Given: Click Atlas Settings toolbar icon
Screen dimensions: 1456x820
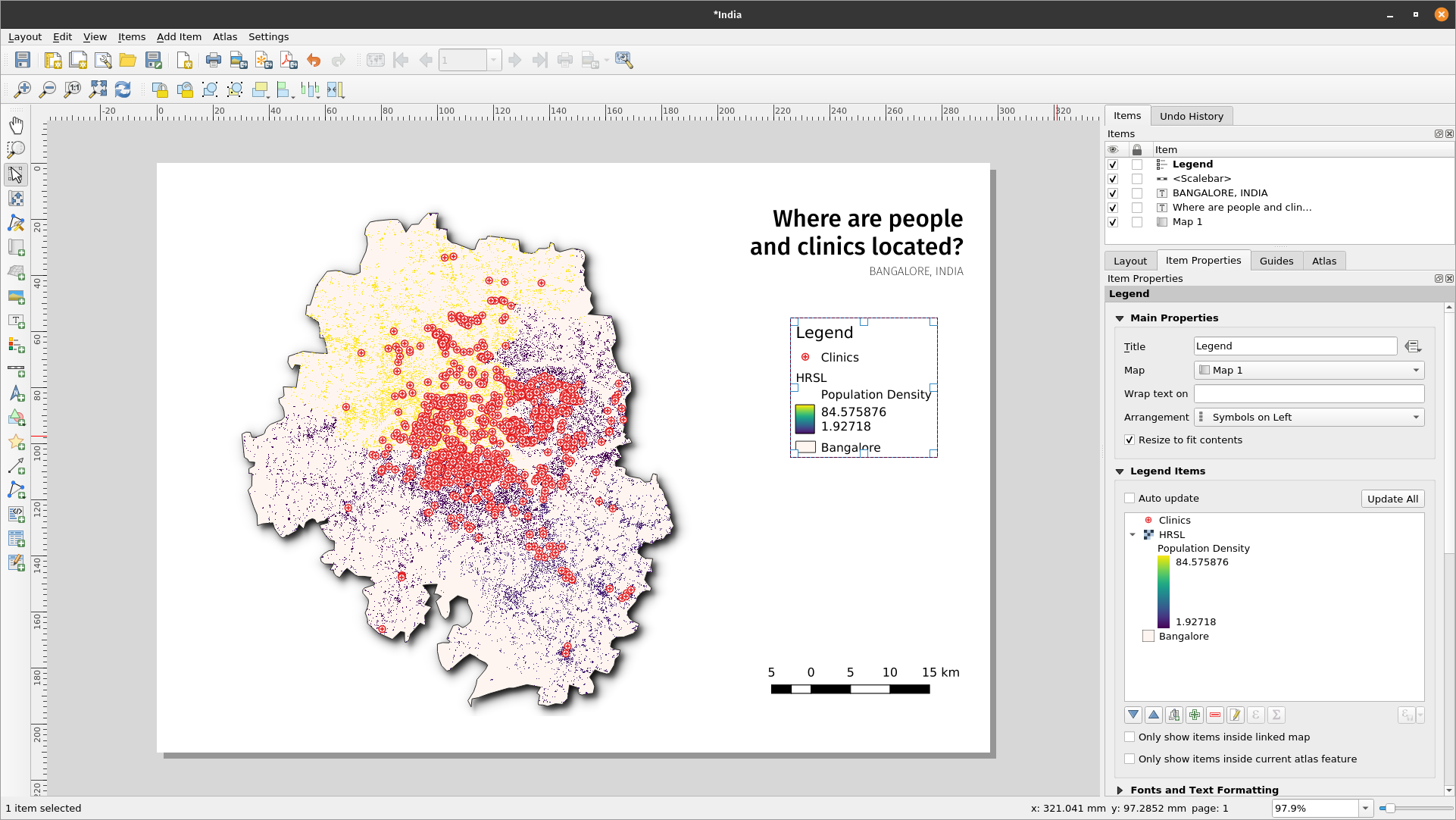Looking at the screenshot, I should (x=624, y=60).
